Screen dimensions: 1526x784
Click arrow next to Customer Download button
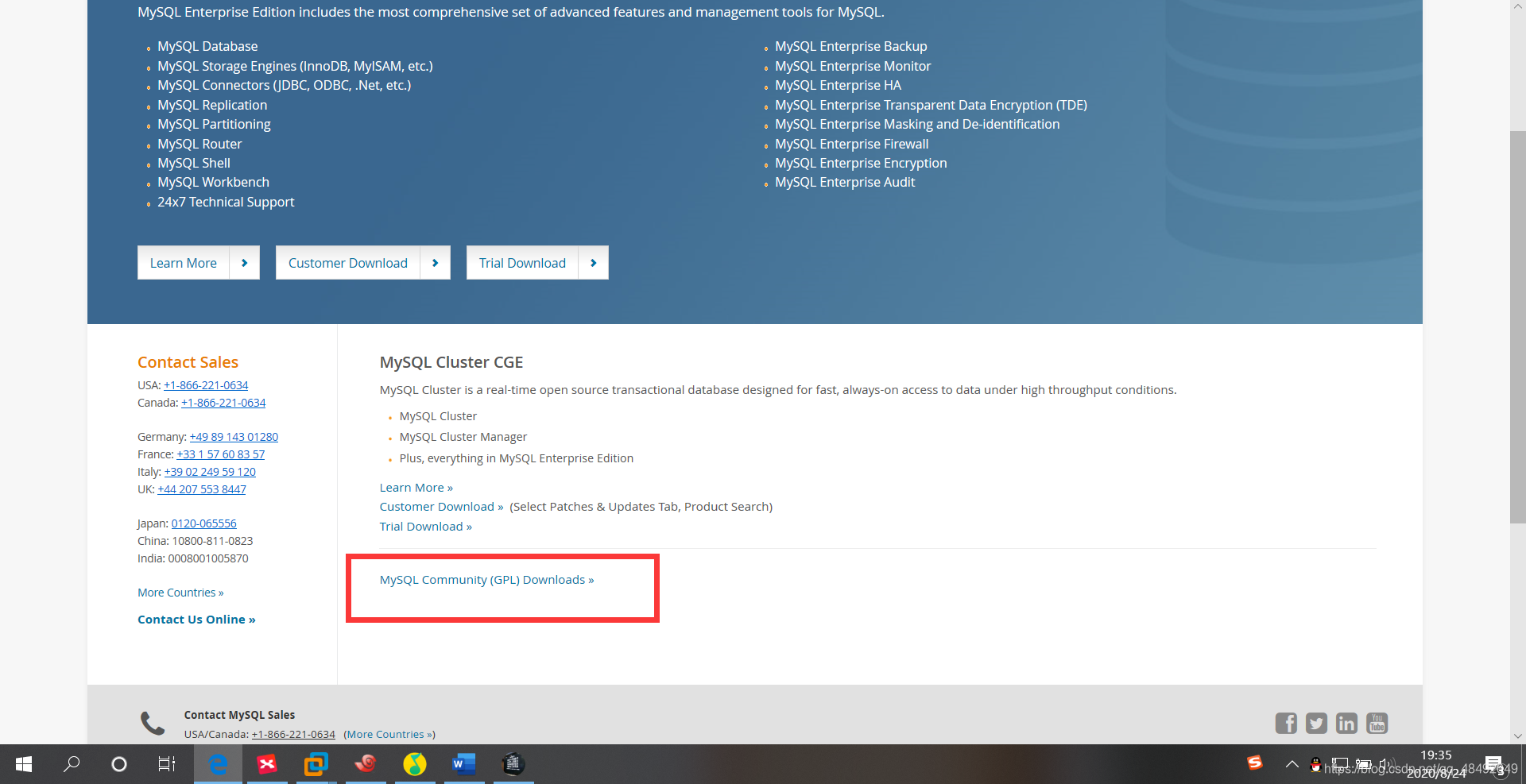point(436,263)
